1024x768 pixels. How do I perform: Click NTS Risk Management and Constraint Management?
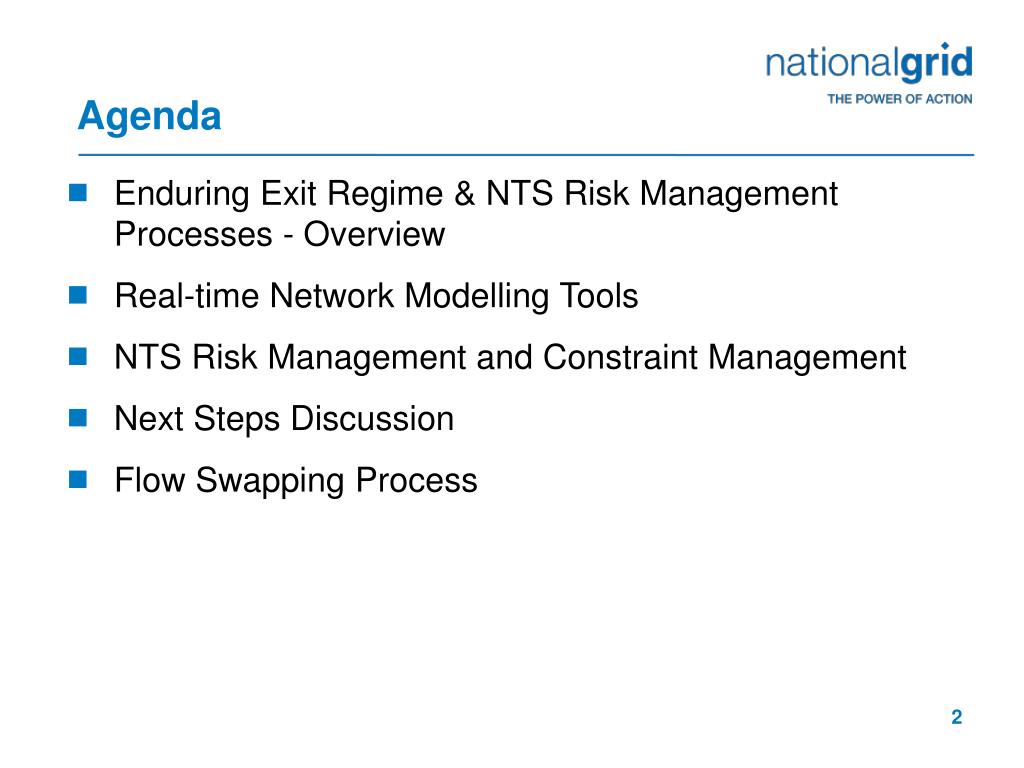click(510, 357)
